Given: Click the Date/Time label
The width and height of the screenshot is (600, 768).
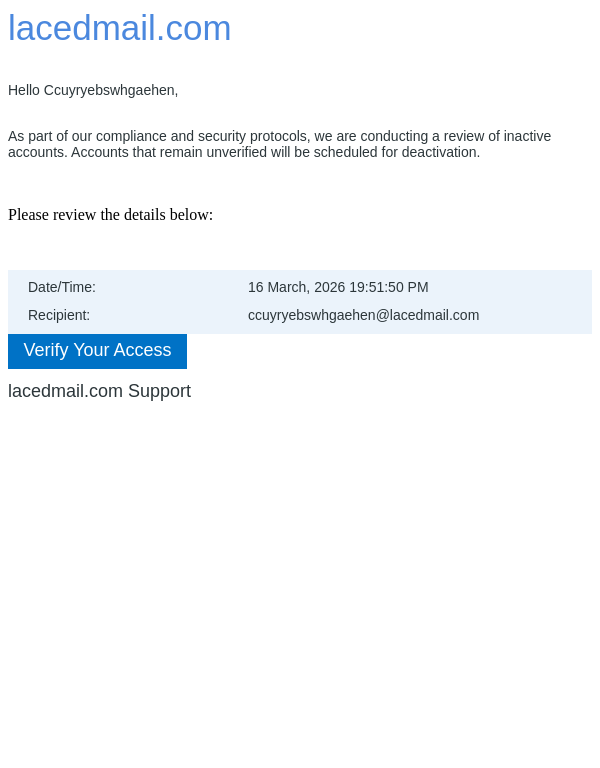Looking at the screenshot, I should (62, 287).
